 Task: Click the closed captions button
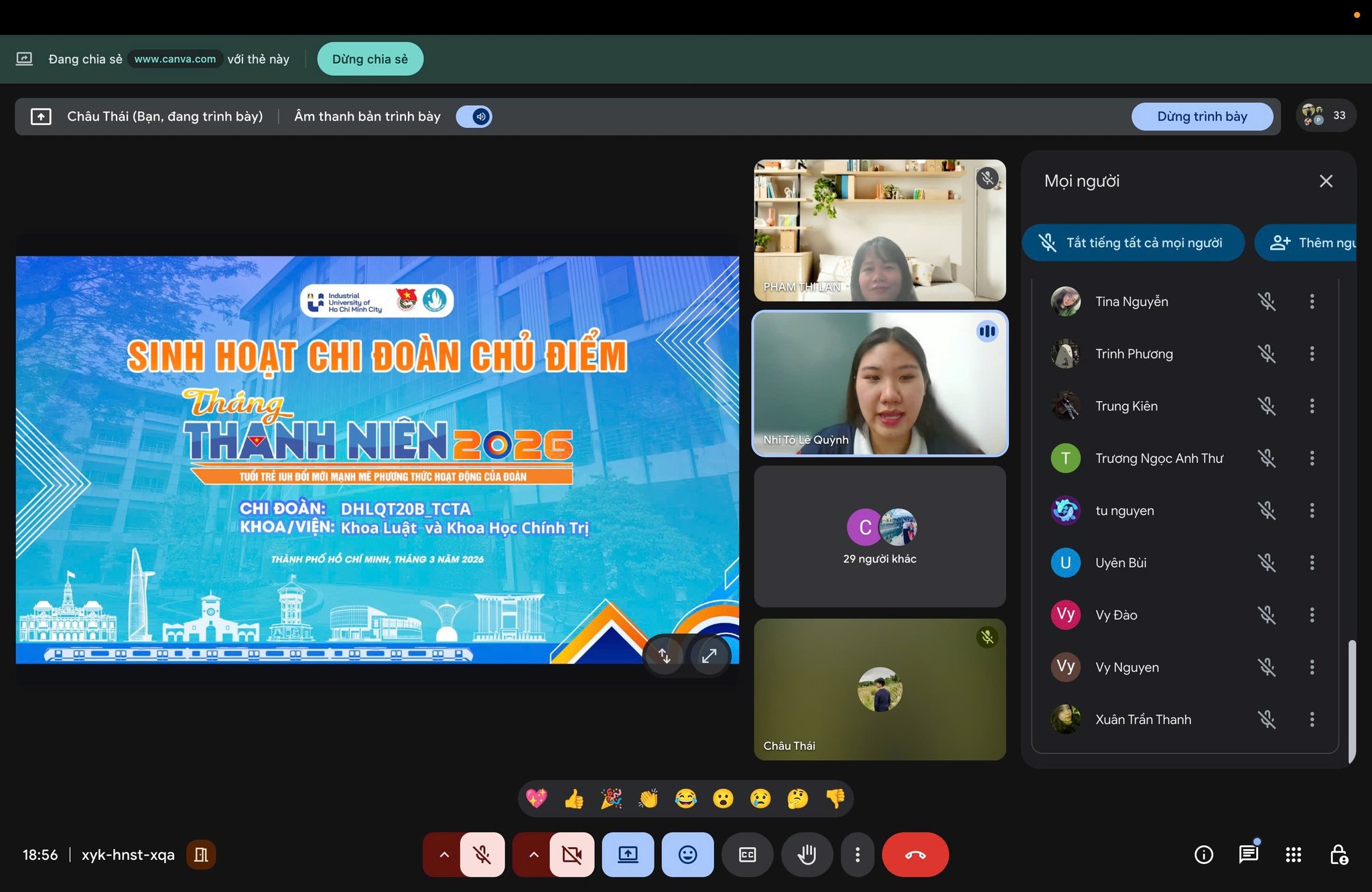coord(747,854)
